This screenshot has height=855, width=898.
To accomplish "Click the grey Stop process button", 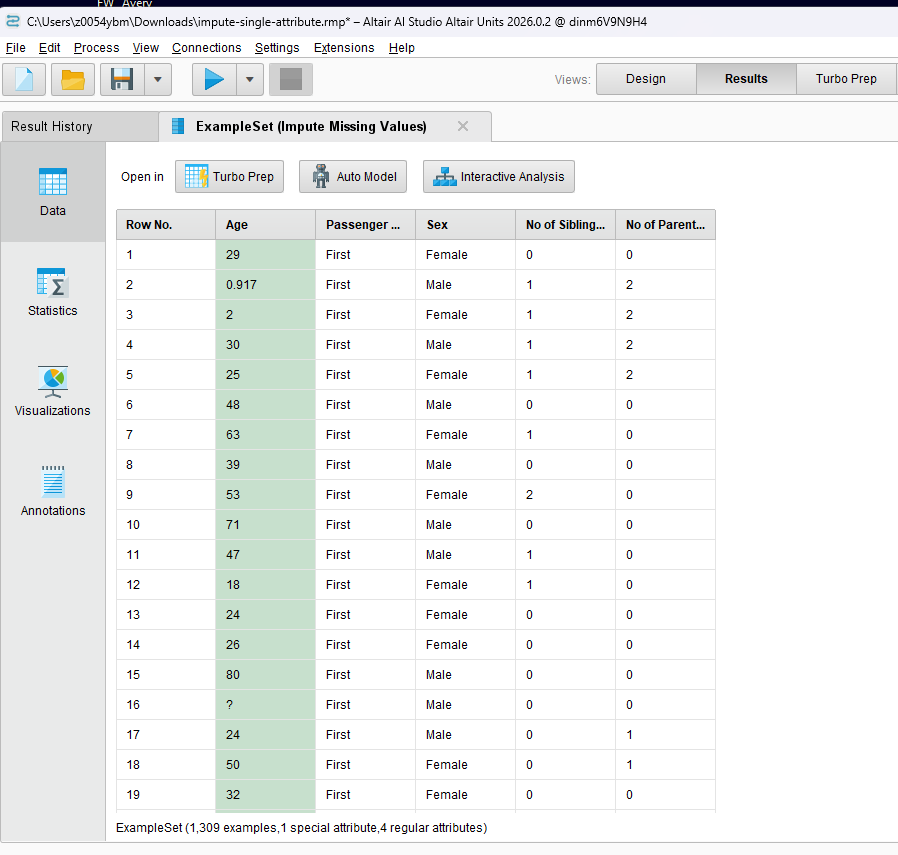I will (291, 79).
